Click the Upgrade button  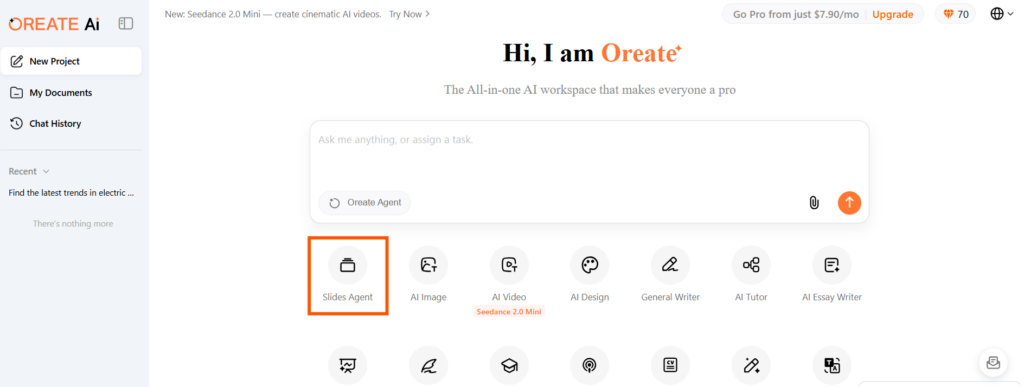click(893, 14)
